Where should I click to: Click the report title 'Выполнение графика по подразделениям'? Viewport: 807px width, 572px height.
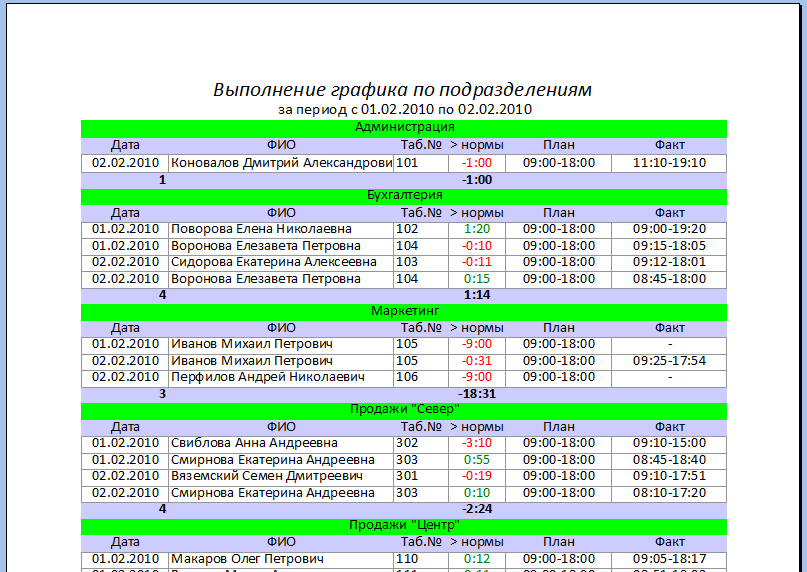[402, 90]
